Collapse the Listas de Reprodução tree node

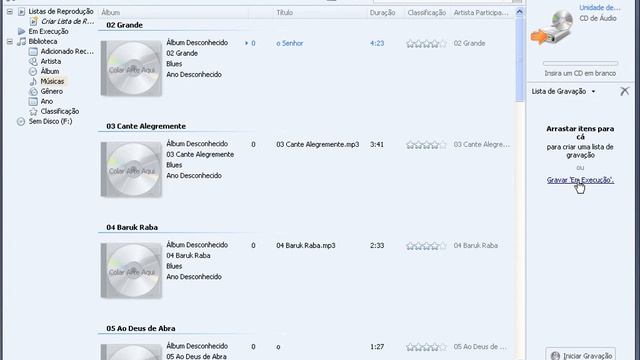click(x=10, y=11)
